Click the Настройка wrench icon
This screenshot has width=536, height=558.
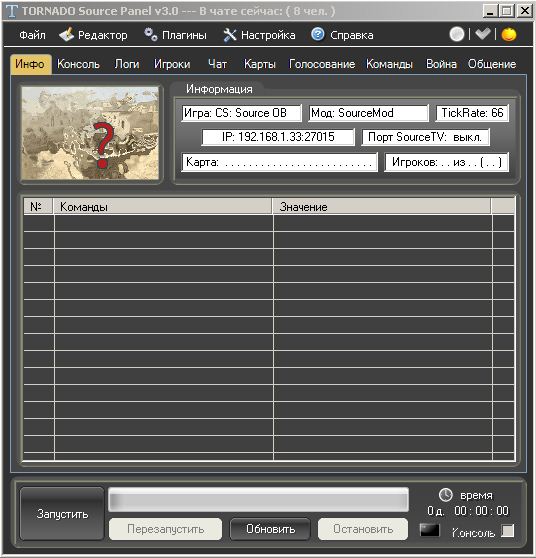(230, 35)
